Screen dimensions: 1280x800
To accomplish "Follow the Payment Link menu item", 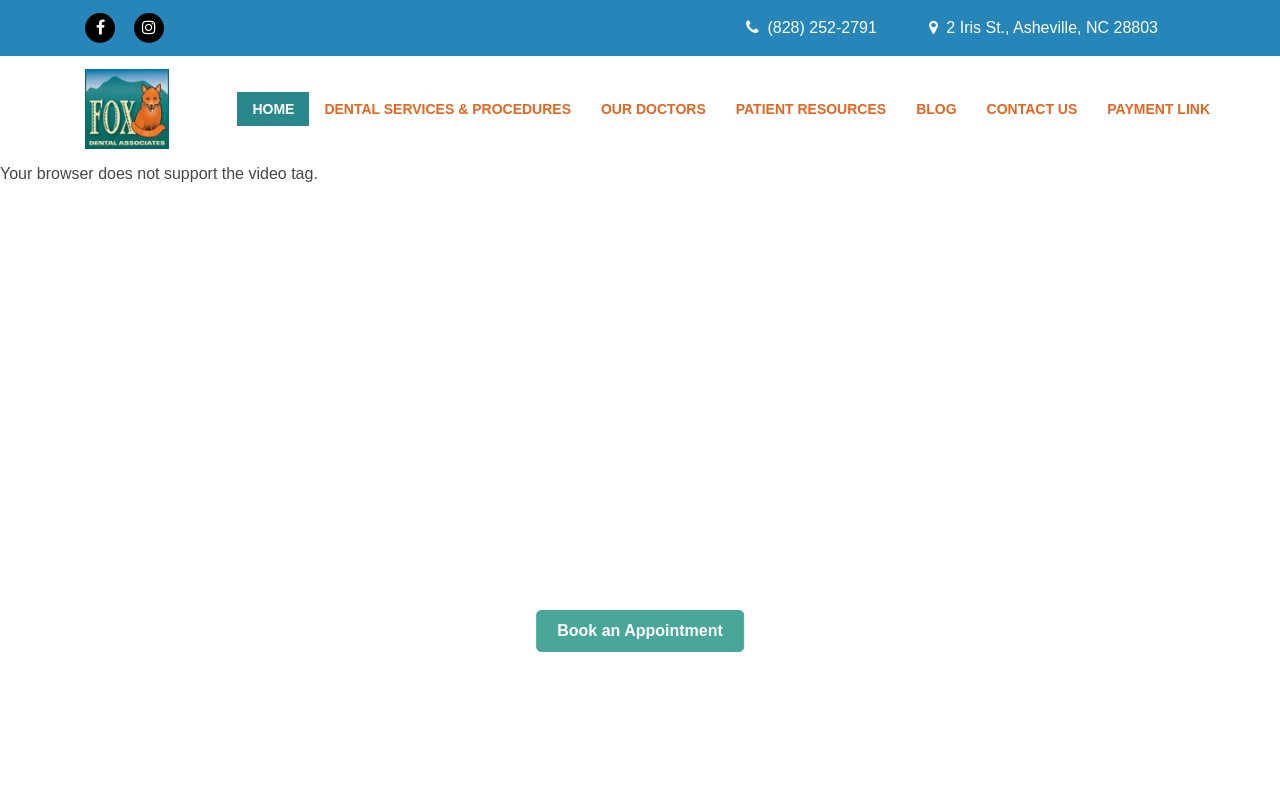I will [1158, 109].
